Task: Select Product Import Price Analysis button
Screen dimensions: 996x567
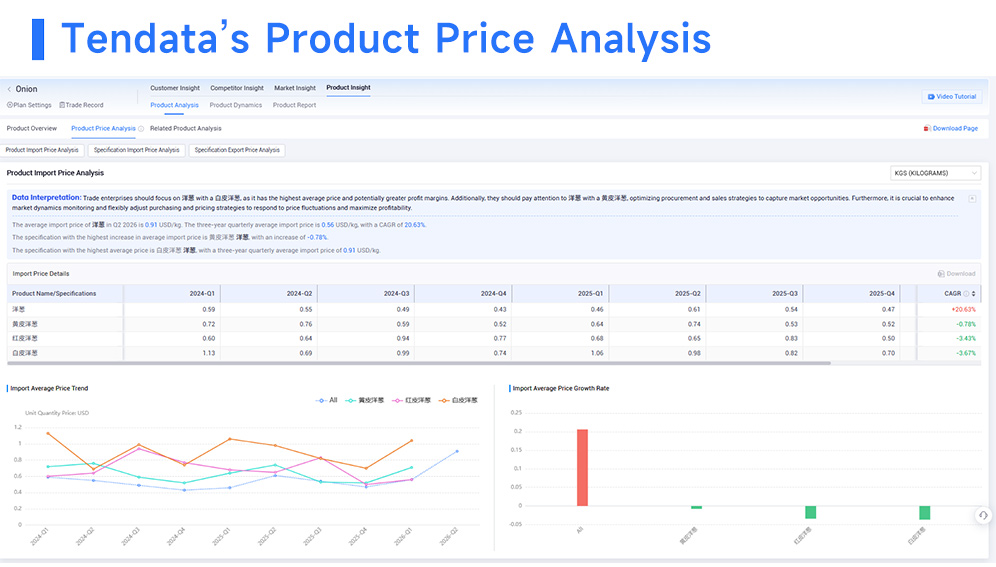Action: 42,150
